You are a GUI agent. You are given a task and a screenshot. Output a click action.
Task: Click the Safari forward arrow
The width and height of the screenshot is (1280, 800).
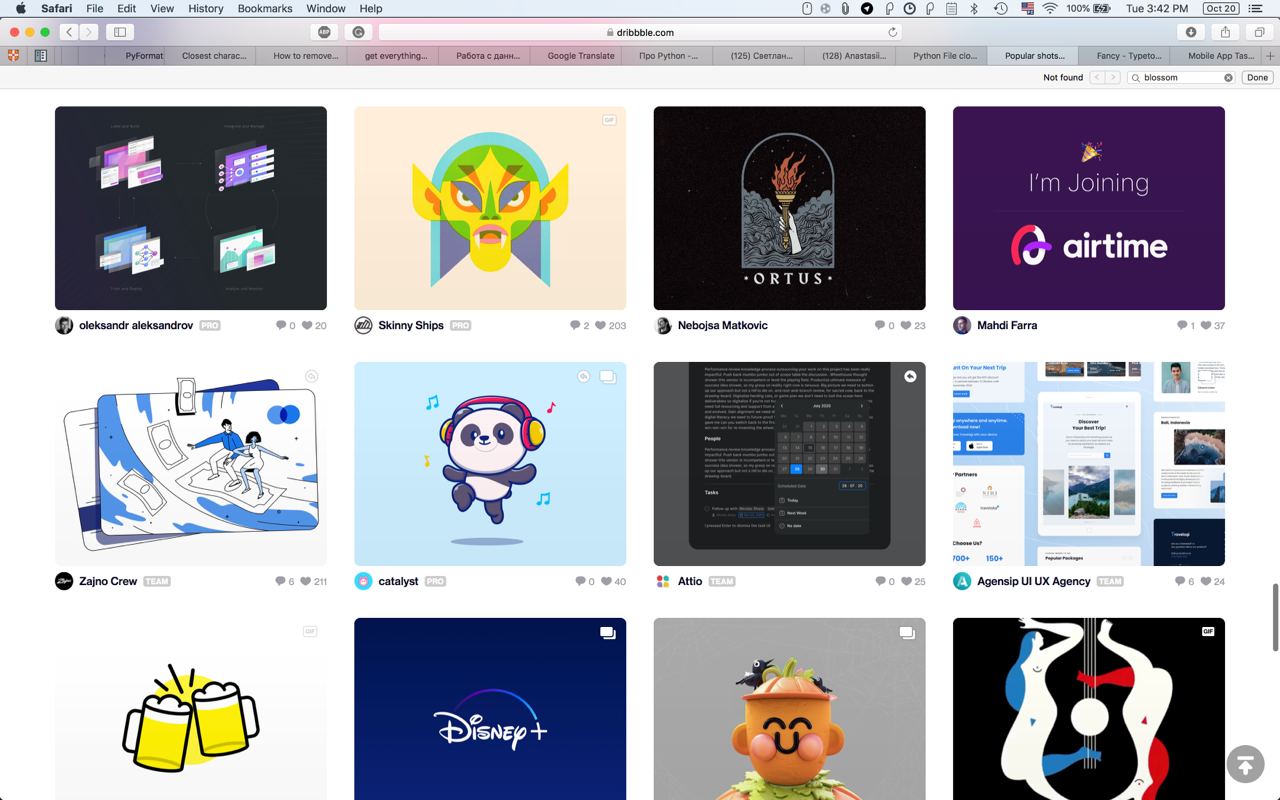point(89,32)
